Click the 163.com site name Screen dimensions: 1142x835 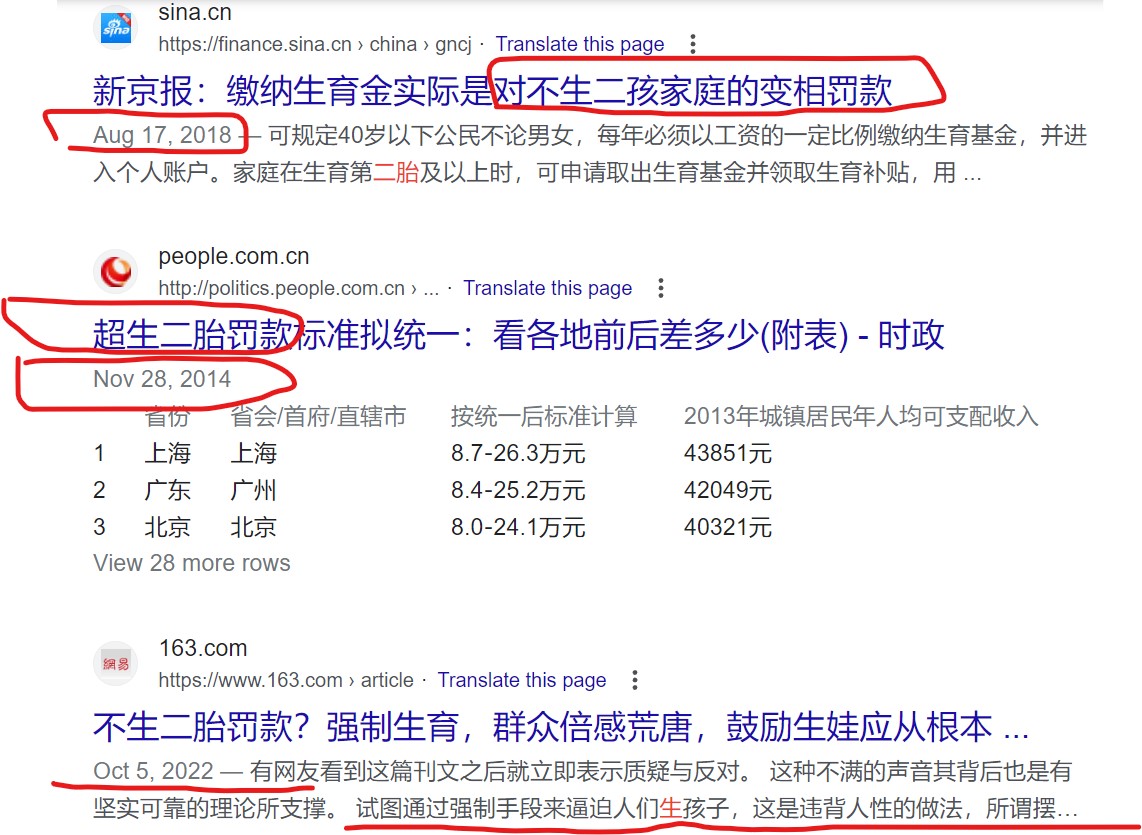click(203, 648)
